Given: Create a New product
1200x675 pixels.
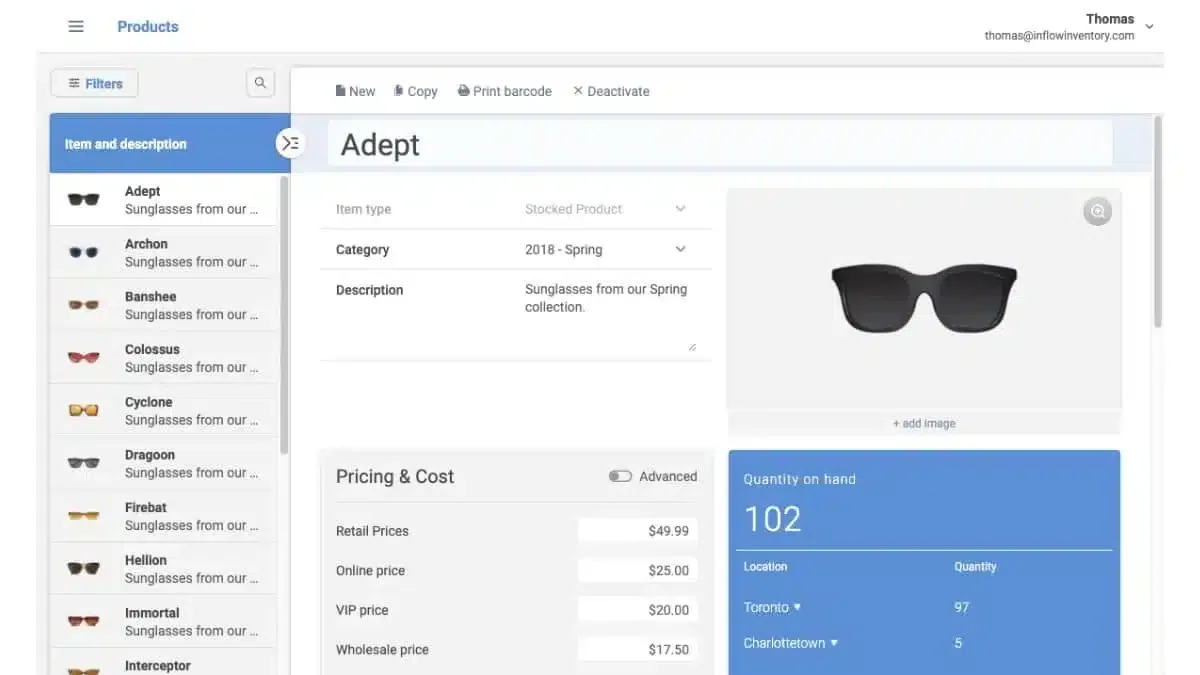Looking at the screenshot, I should tap(355, 91).
